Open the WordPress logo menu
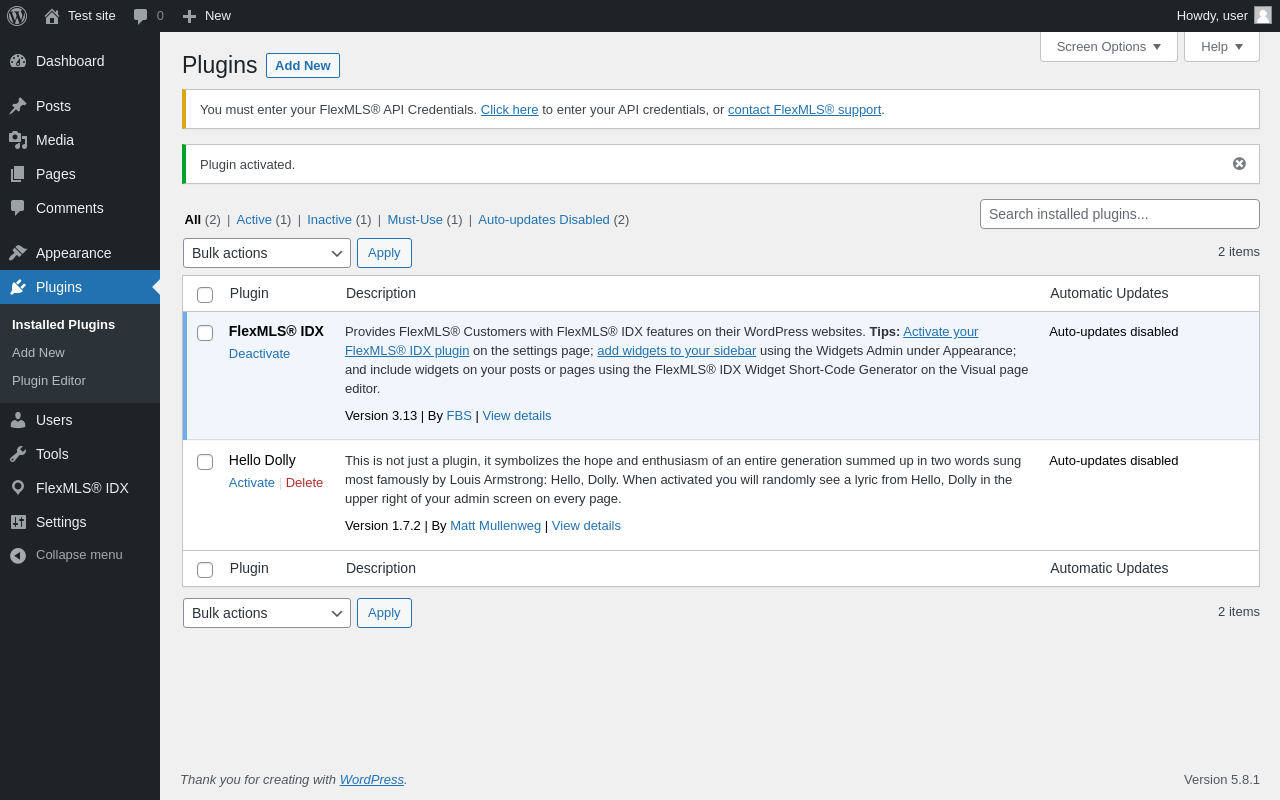The image size is (1280, 800). point(17,16)
